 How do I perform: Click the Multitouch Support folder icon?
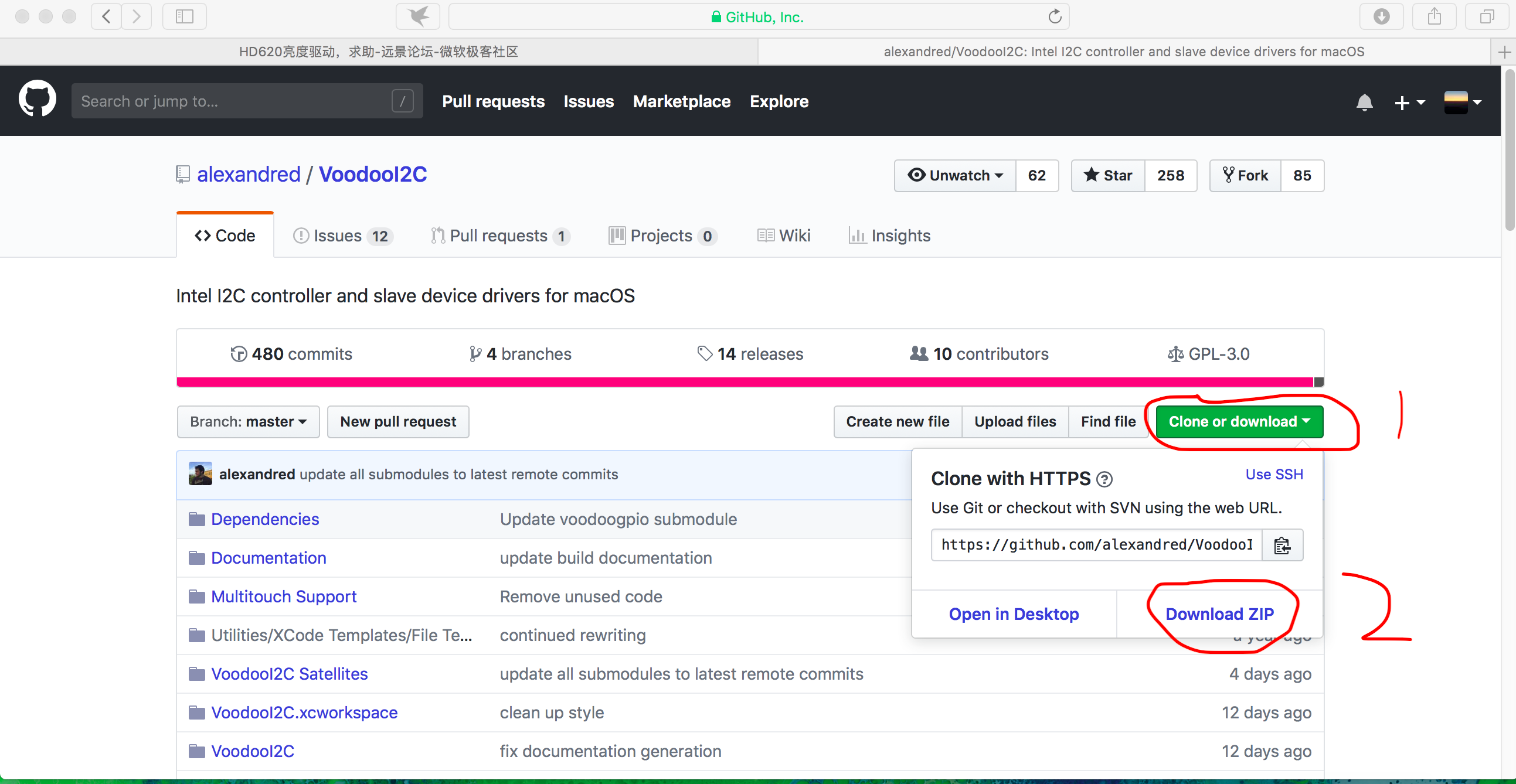pyautogui.click(x=196, y=596)
